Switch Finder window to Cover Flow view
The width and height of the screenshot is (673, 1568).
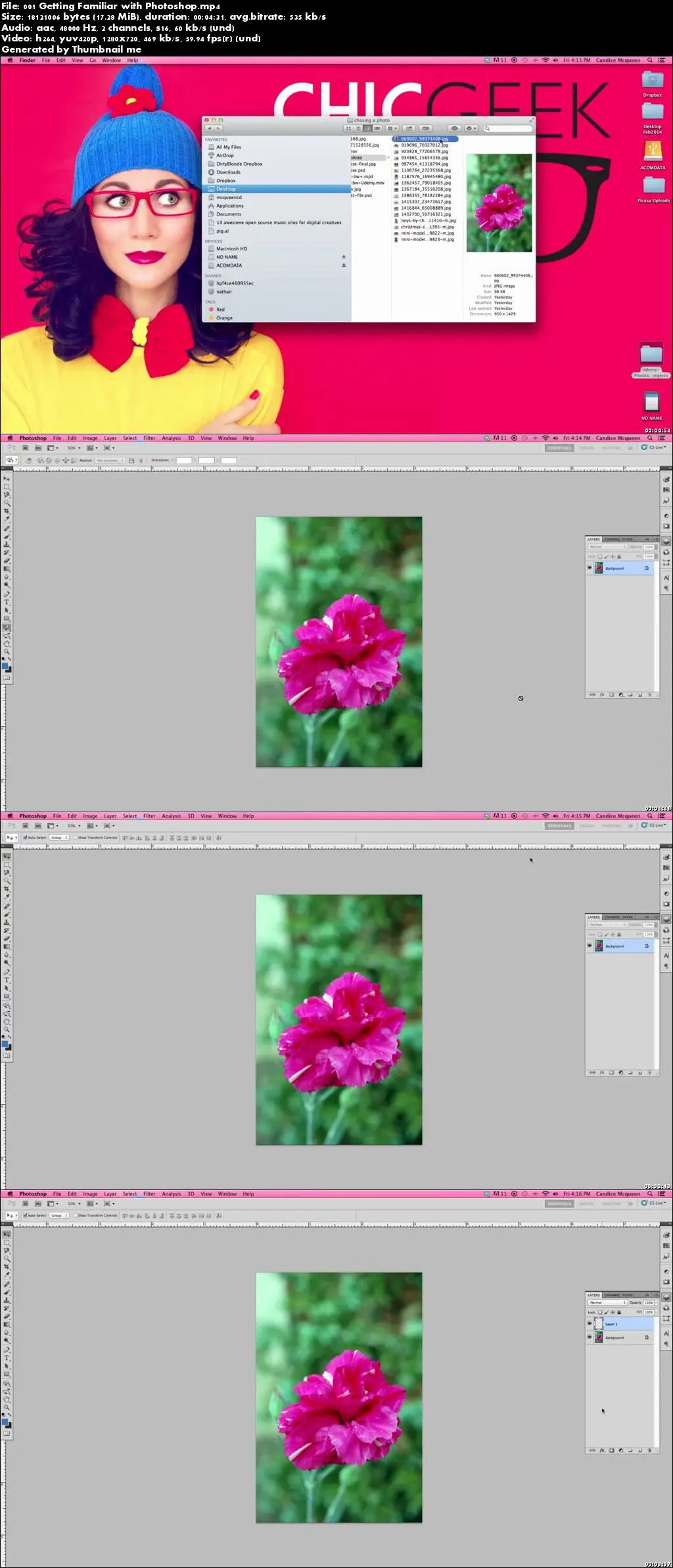click(x=377, y=128)
